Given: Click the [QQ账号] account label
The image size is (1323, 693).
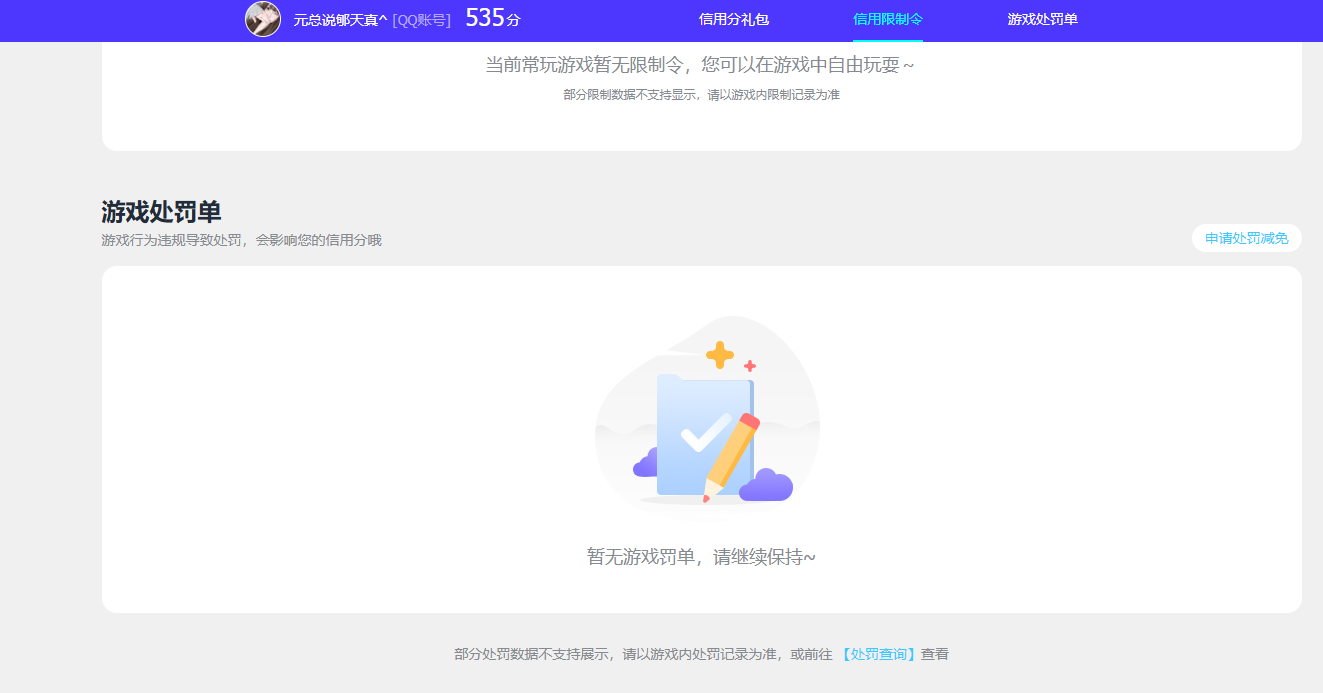Looking at the screenshot, I should tap(421, 20).
